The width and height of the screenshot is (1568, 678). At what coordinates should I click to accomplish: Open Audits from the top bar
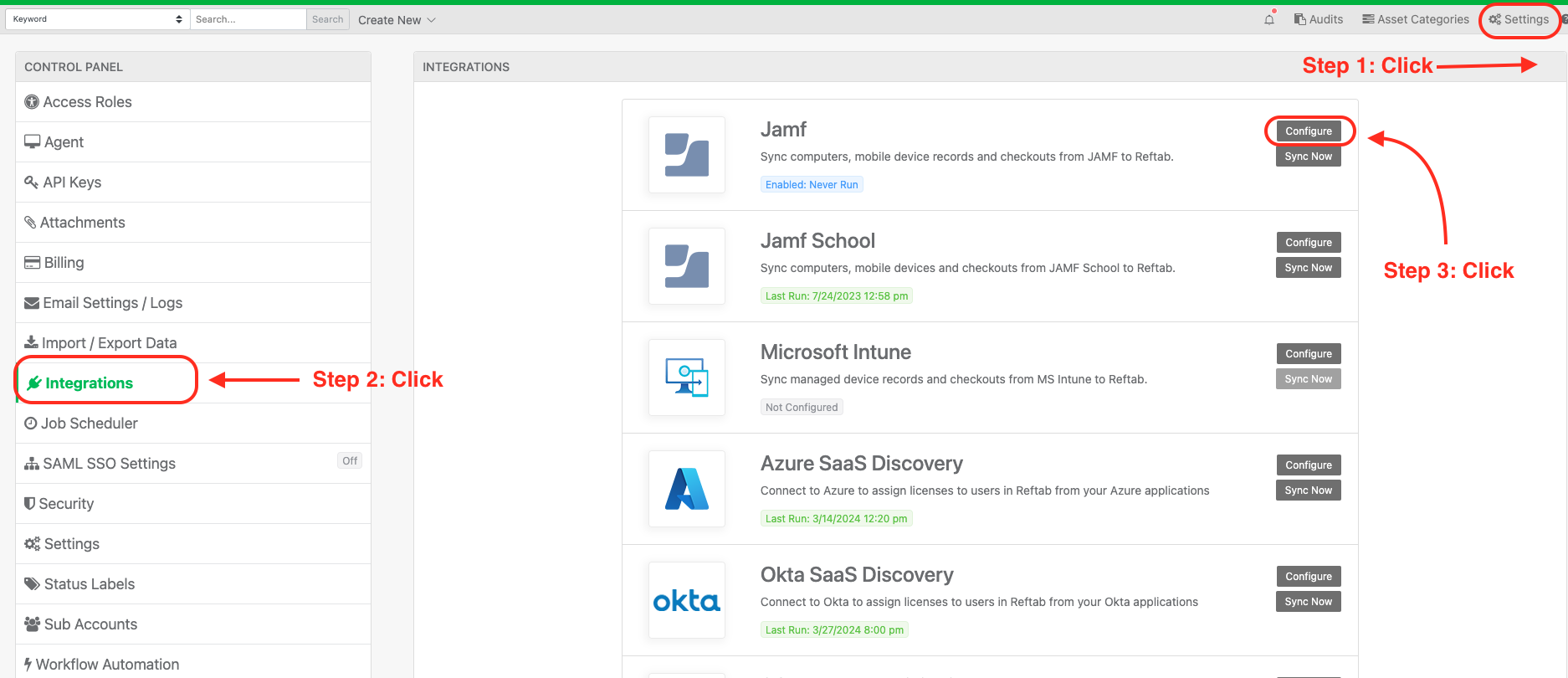coord(1319,19)
